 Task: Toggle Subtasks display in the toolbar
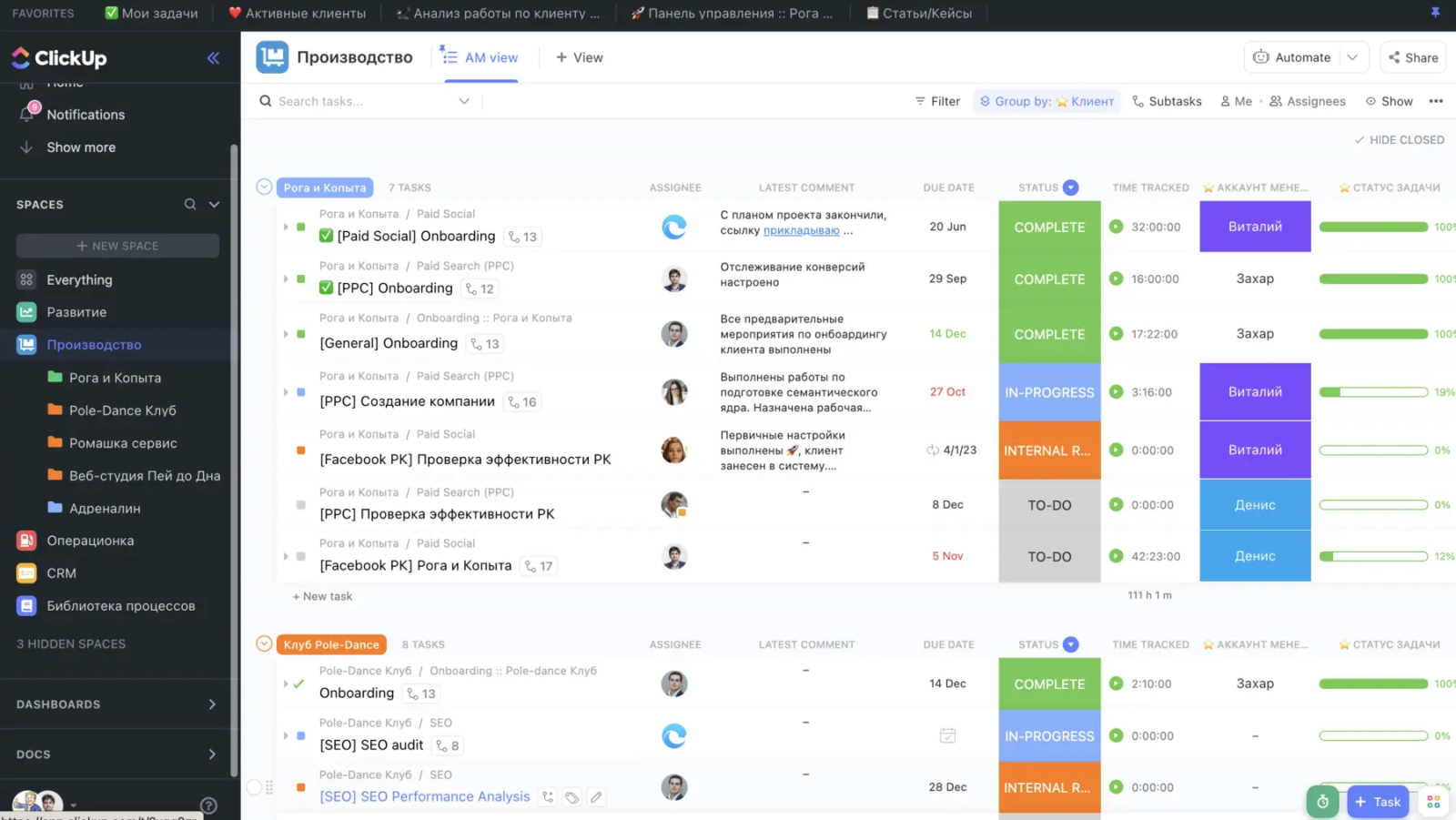click(1167, 101)
